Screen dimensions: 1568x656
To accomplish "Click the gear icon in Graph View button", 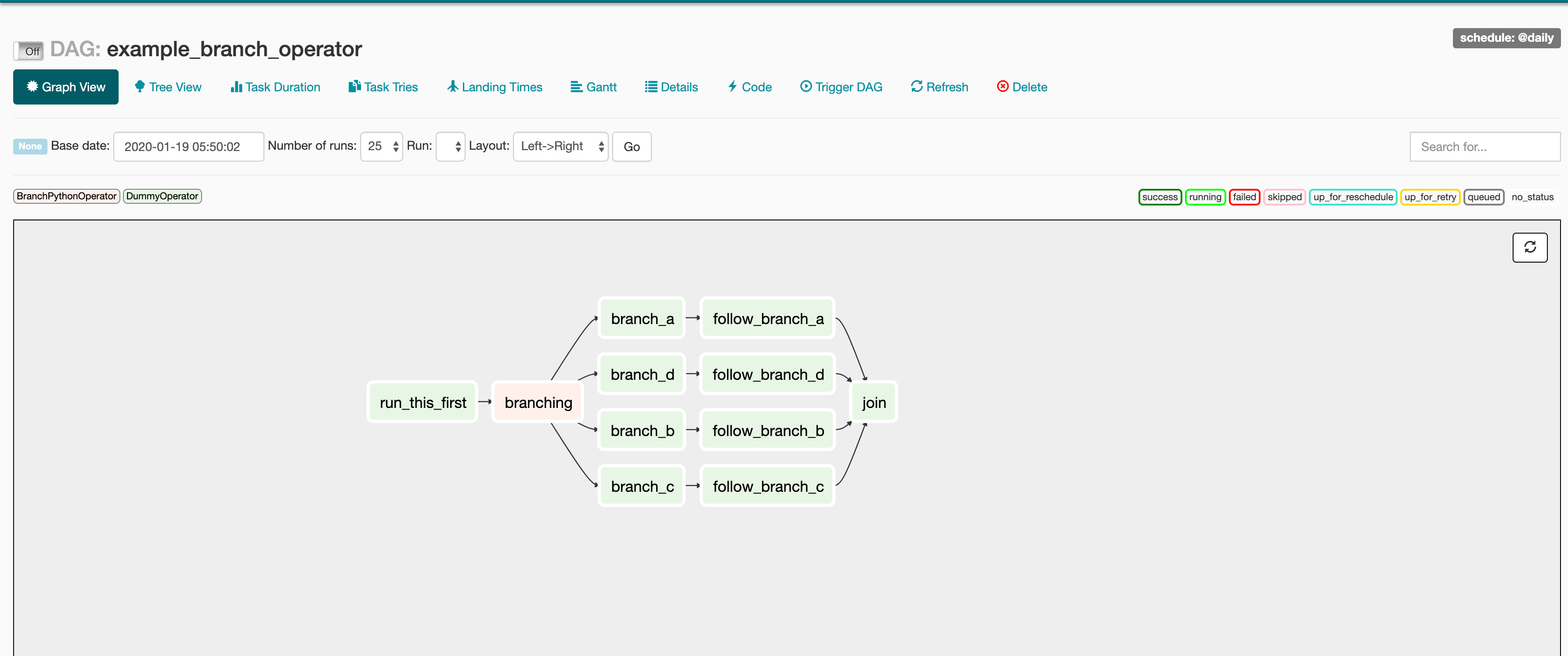I will tap(32, 87).
